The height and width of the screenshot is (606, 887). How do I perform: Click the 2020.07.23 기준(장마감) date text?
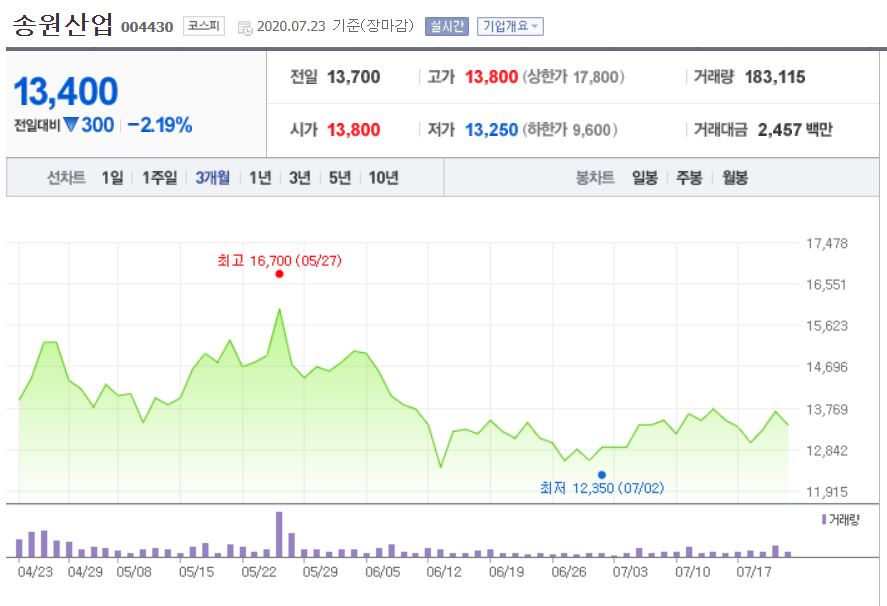335,26
